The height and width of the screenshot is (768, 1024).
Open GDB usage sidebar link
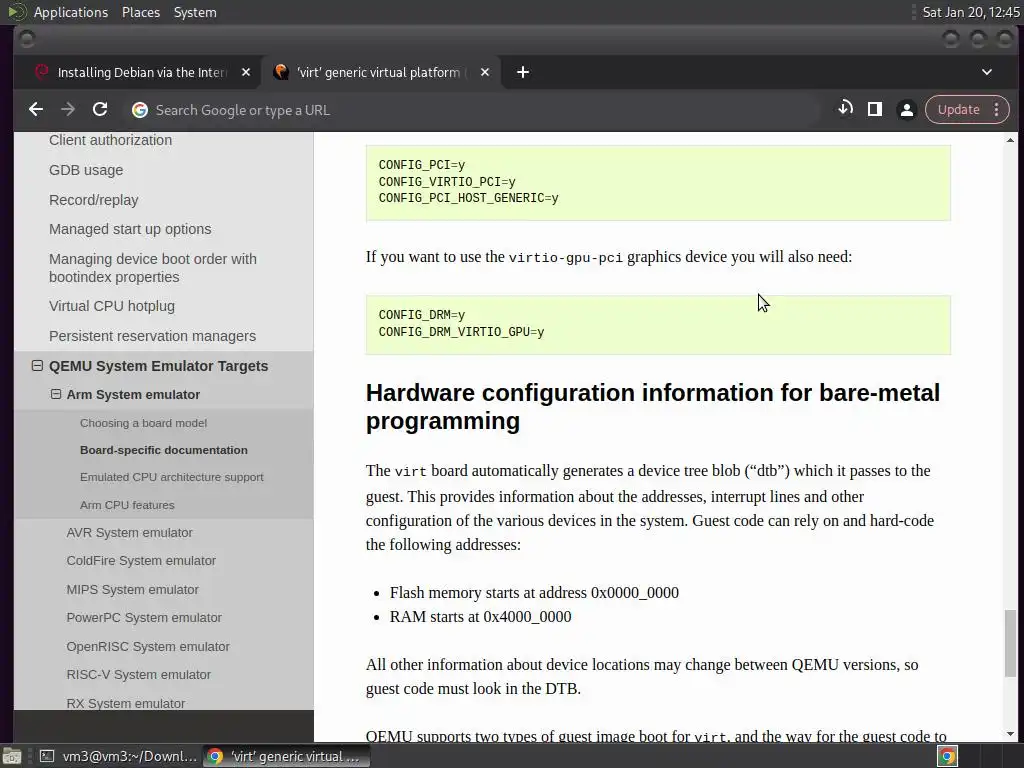pos(86,170)
